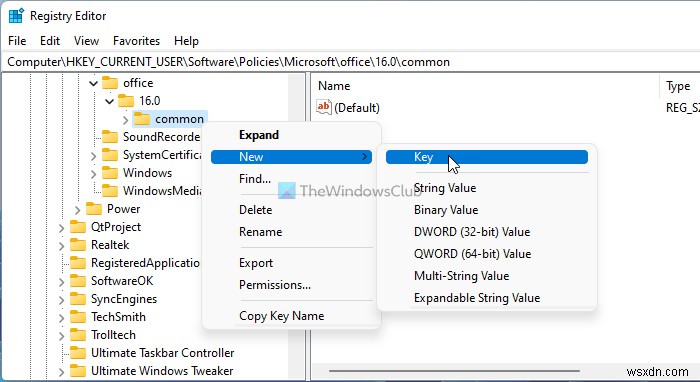This screenshot has height=382, width=700.
Task: Create a new QWORD (64-bit) Value
Action: [473, 253]
